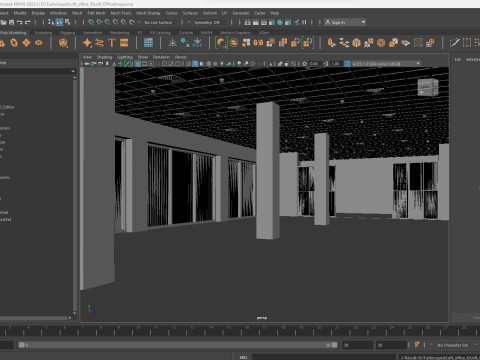Open the No Live Surface field

coord(158,22)
